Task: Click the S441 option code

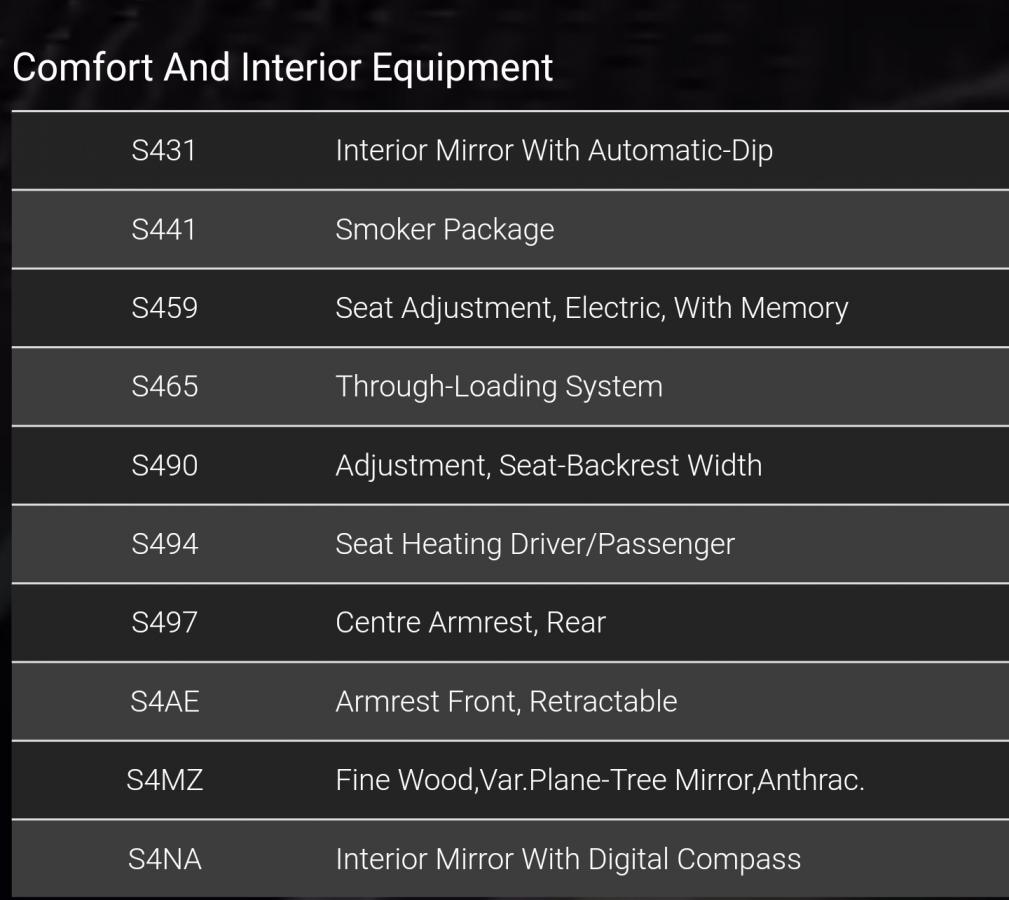Action: 164,229
